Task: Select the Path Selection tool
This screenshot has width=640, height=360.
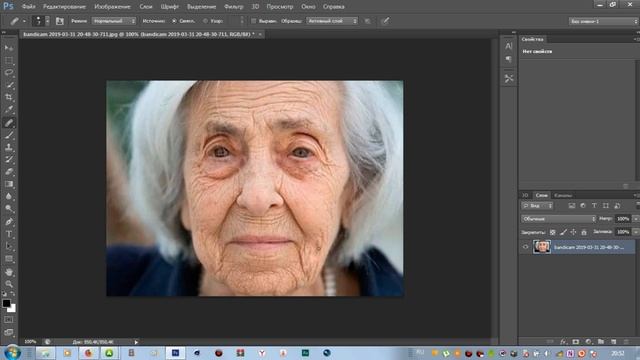Action: (9, 247)
